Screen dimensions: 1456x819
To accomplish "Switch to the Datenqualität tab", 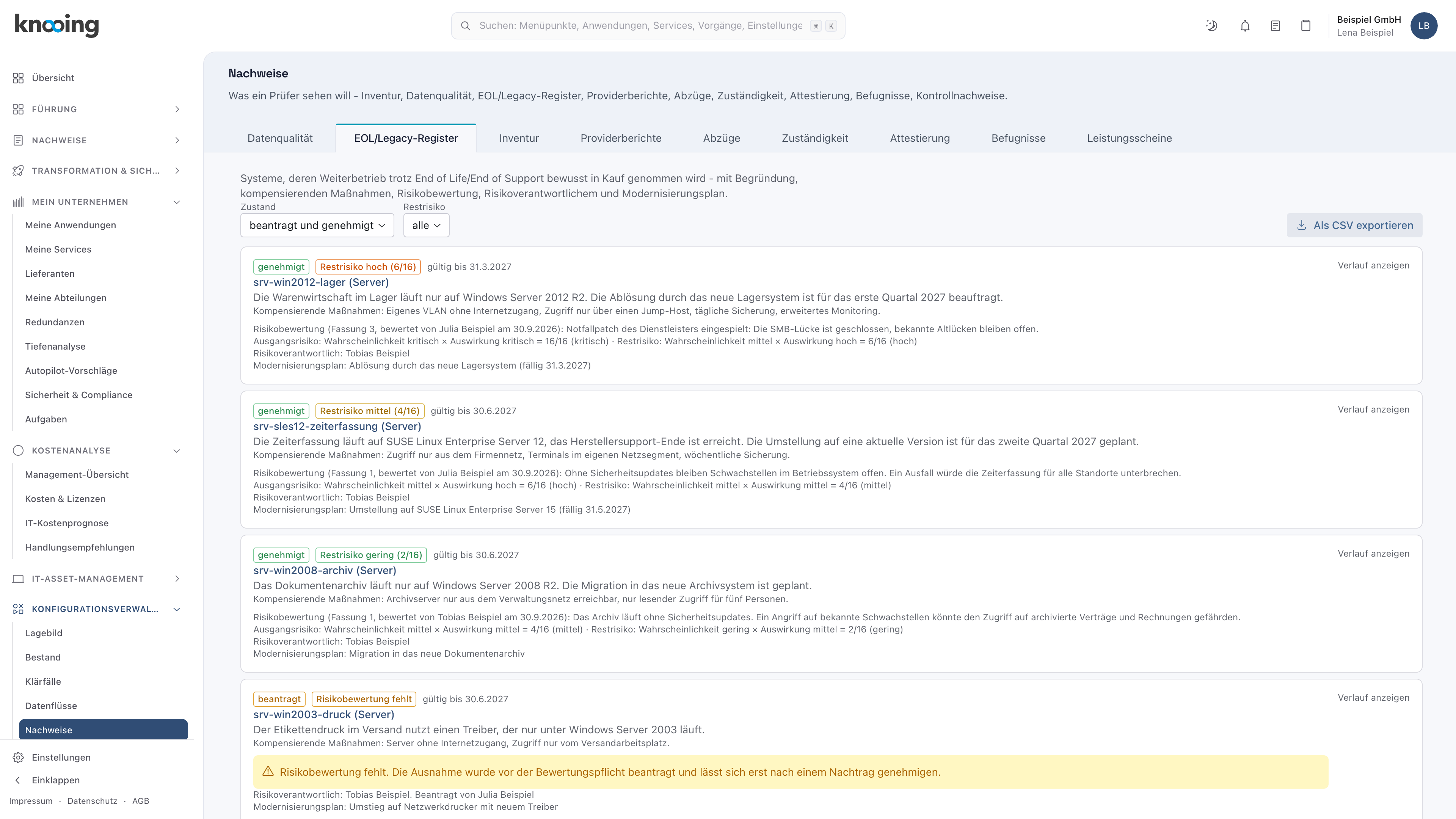I will (280, 138).
